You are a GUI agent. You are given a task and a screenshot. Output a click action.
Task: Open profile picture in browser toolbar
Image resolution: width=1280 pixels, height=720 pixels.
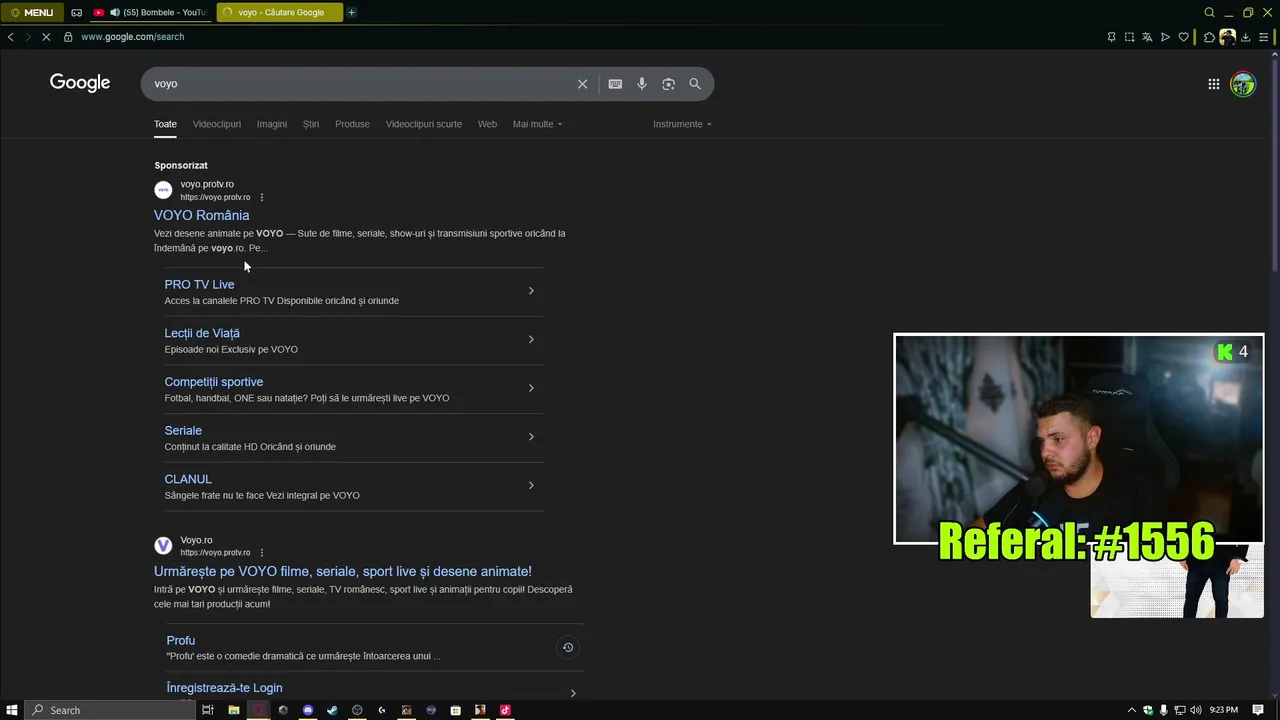point(1227,37)
